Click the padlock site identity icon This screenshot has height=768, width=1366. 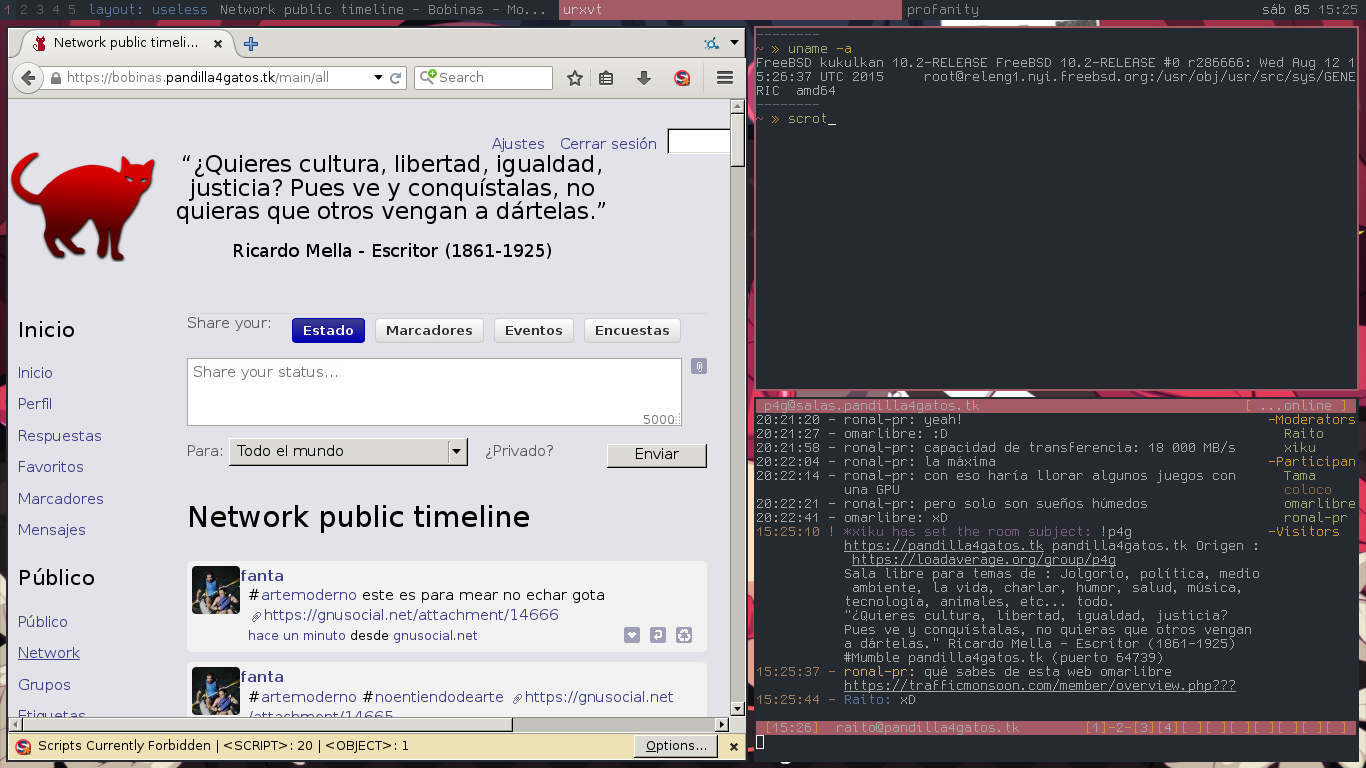[x=56, y=78]
